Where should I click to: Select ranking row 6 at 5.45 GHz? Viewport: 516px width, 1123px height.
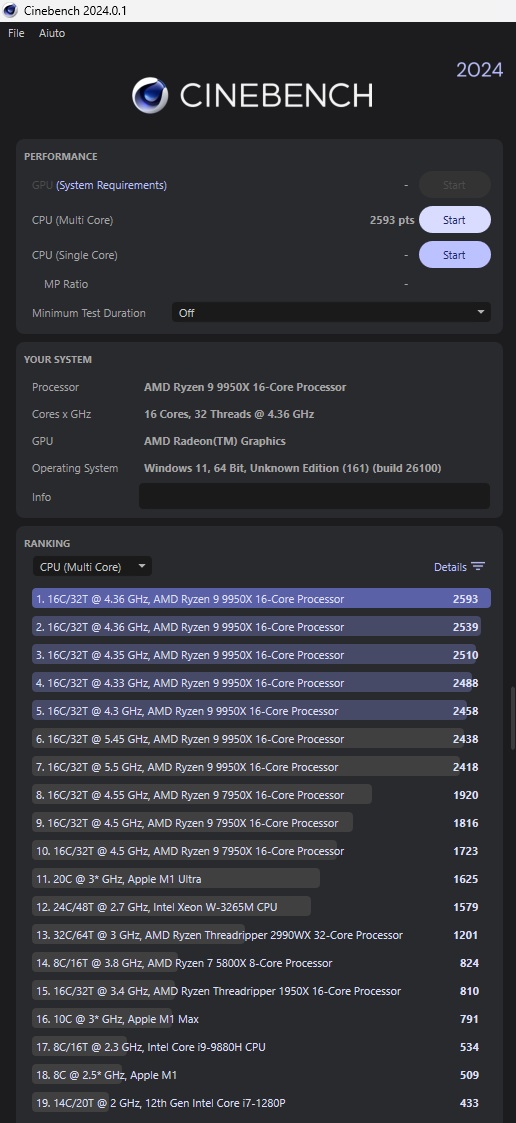(x=262, y=738)
